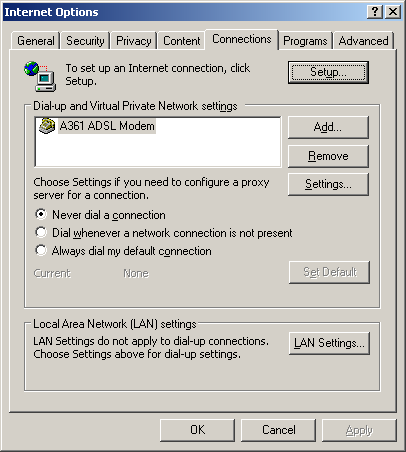406x452 pixels.
Task: Add a new dial-up connection
Action: point(328,127)
